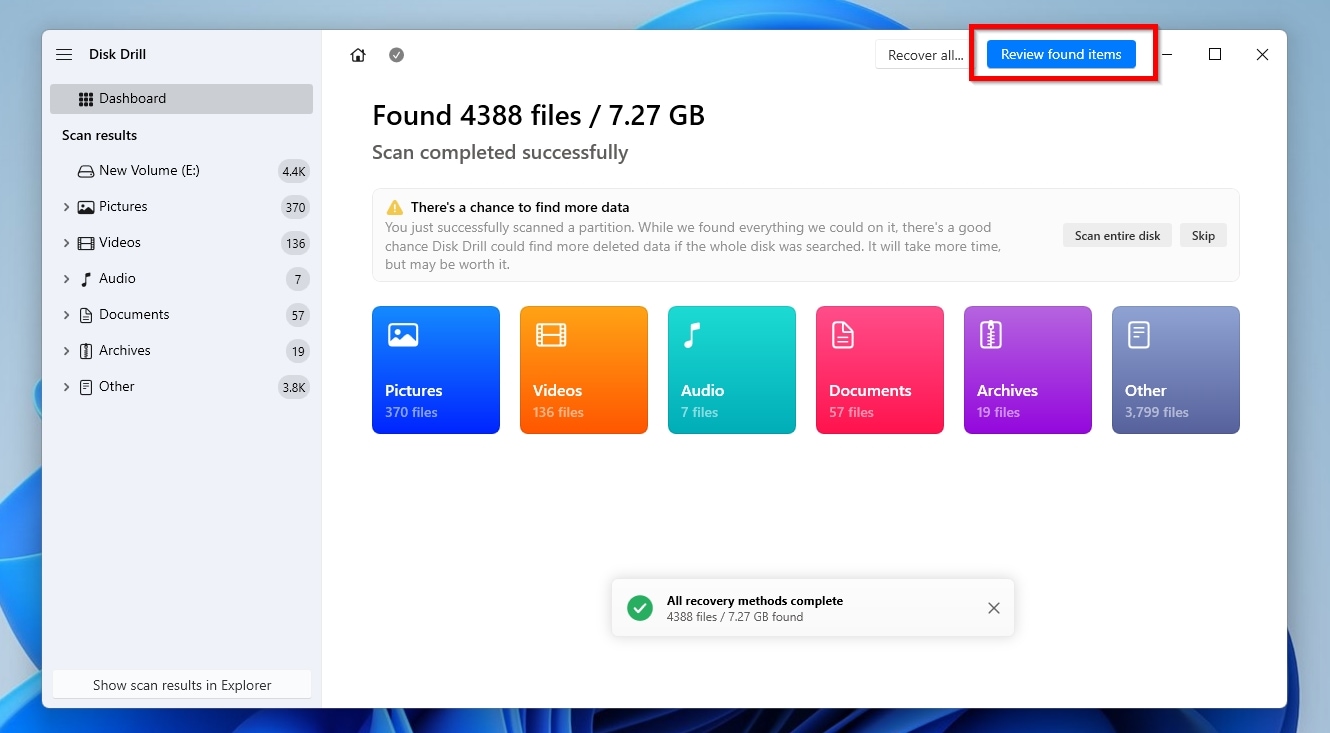Screen dimensions: 1330x733
Task: Expand the Videos tree in the sidebar
Action: 67,242
